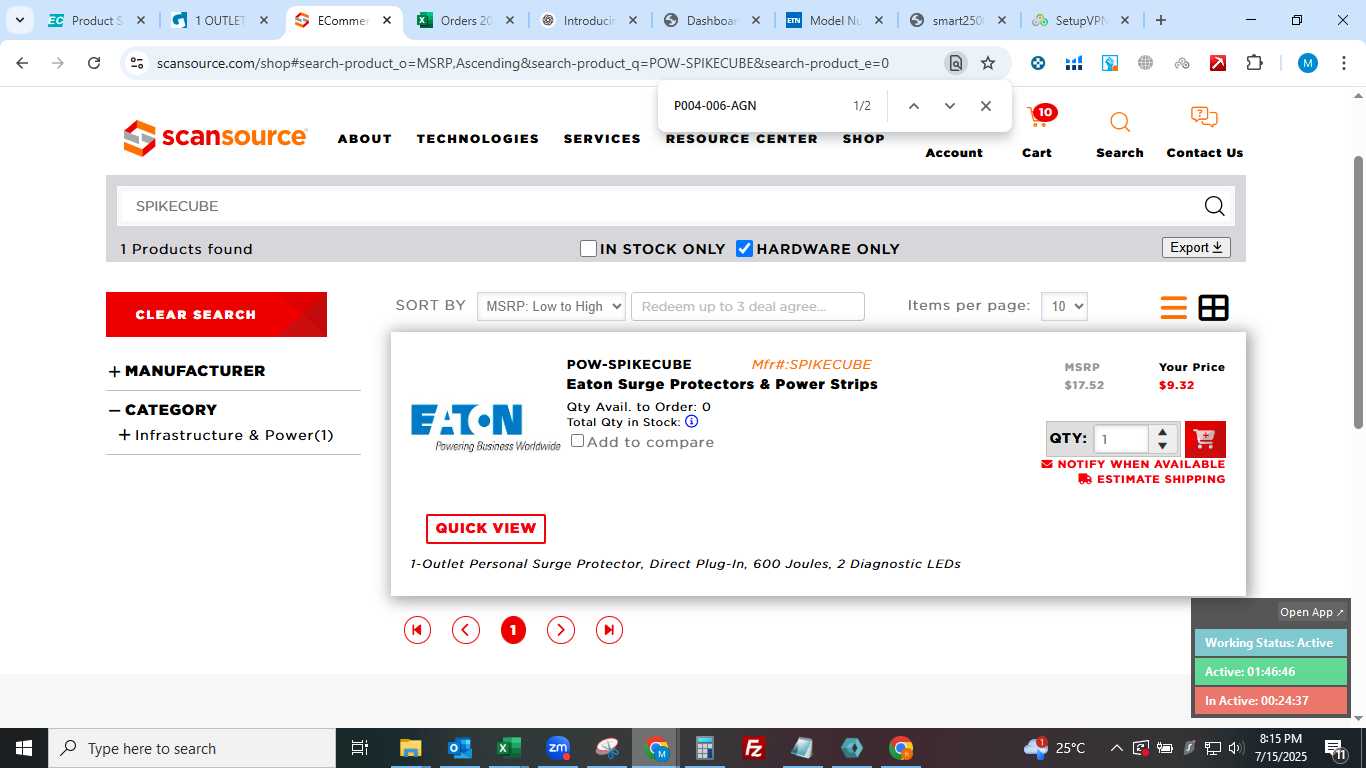Click the browser address bar URL
This screenshot has height=768, width=1366.
point(523,63)
